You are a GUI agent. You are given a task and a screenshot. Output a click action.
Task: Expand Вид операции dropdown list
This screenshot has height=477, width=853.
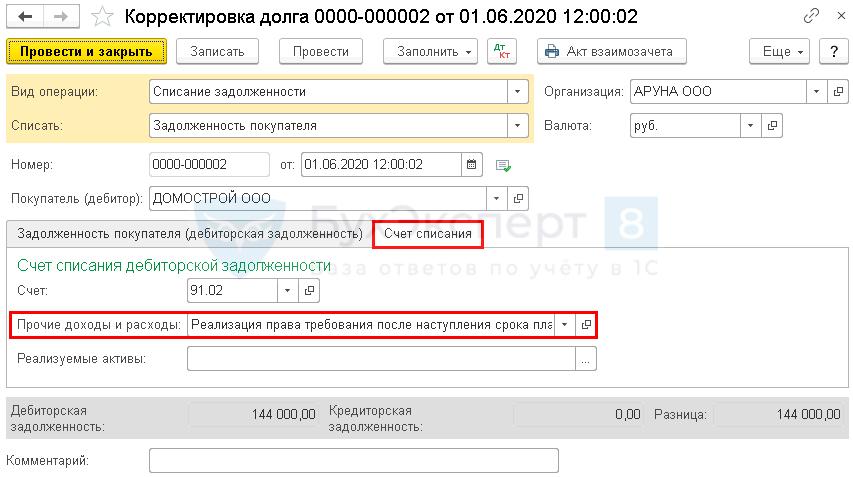pos(518,91)
